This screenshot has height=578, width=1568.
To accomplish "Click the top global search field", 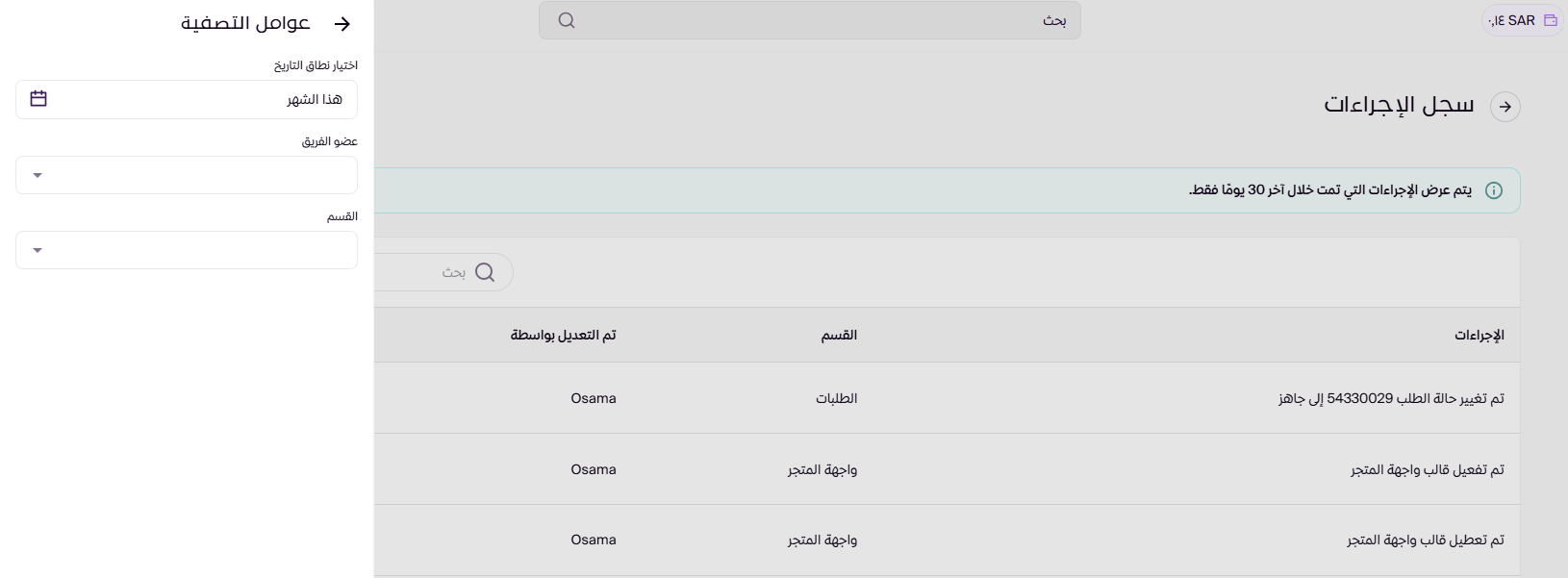I will pyautogui.click(x=808, y=20).
